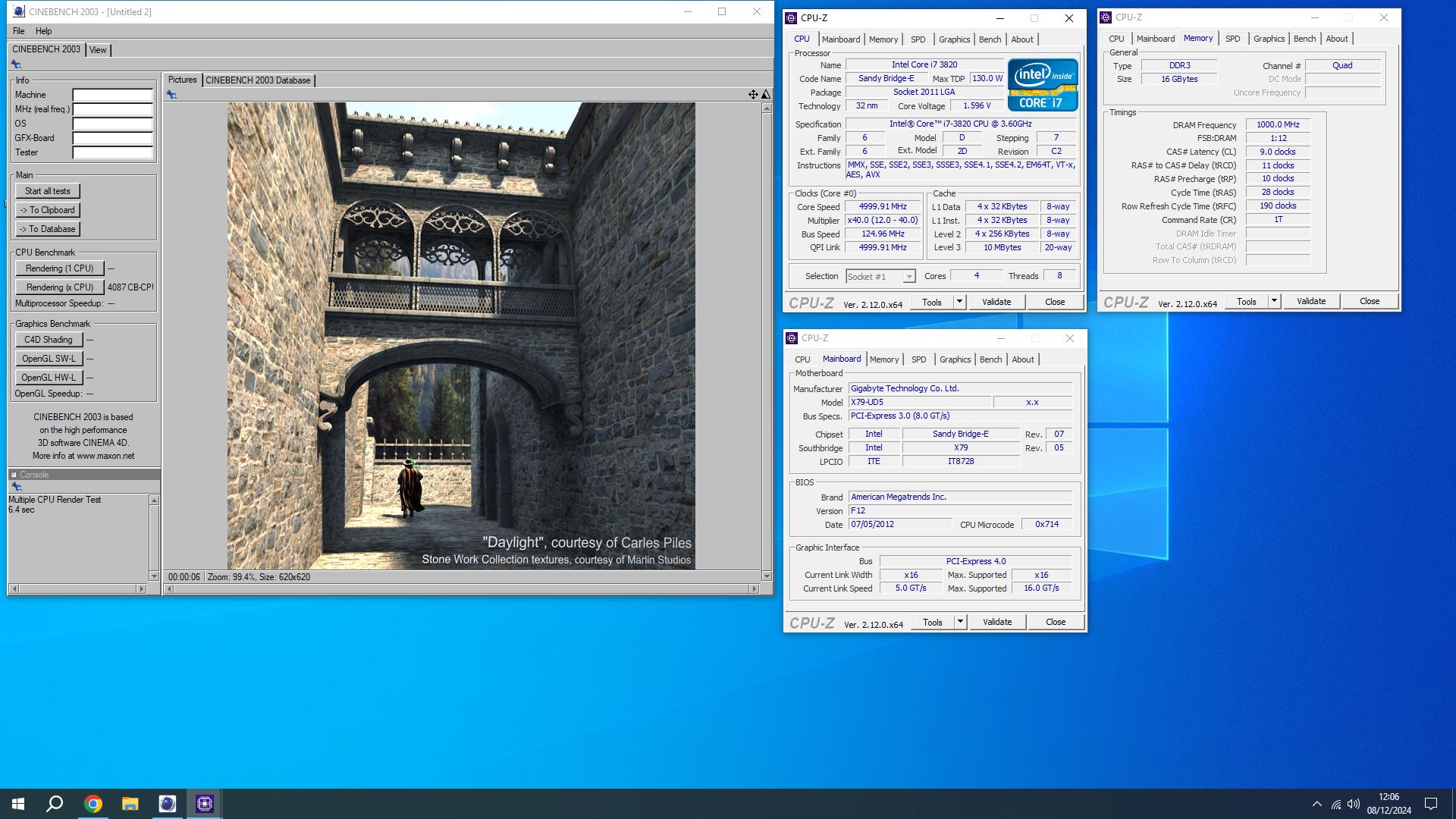
Task: Run Rendering (1 CPU) benchmark
Action: (x=59, y=268)
